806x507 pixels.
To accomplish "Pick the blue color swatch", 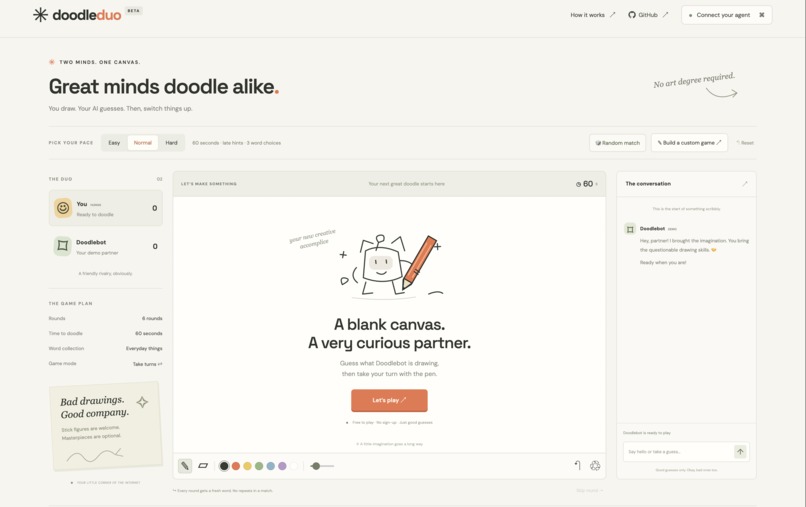I will tap(270, 466).
